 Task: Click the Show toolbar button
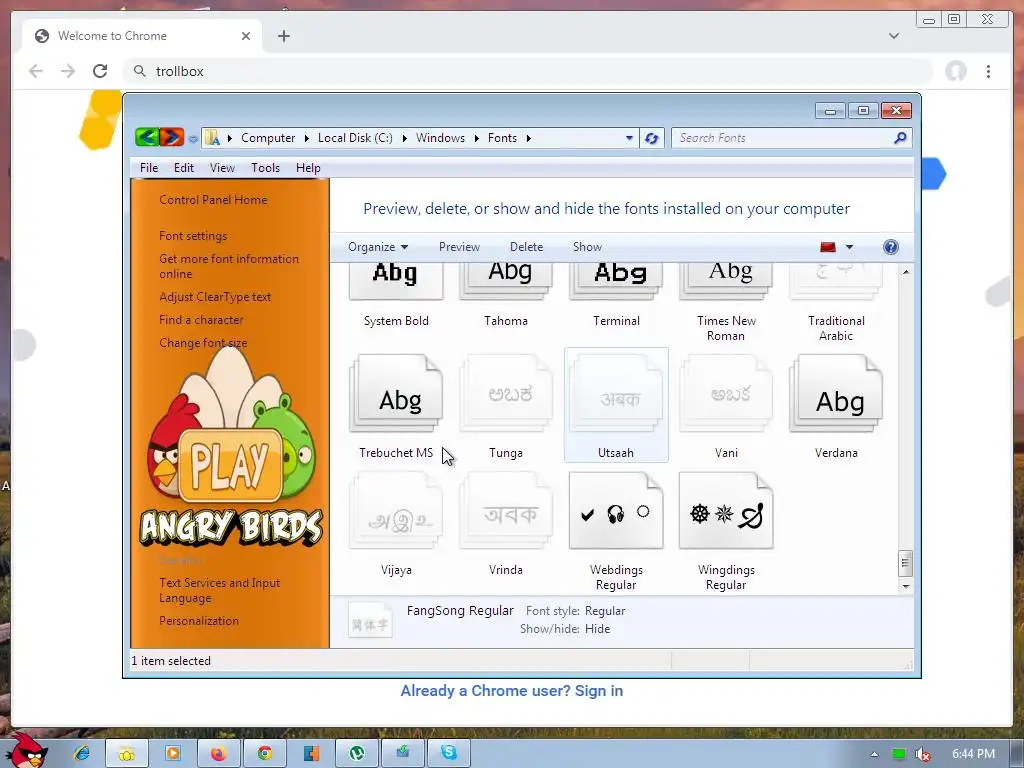(587, 247)
